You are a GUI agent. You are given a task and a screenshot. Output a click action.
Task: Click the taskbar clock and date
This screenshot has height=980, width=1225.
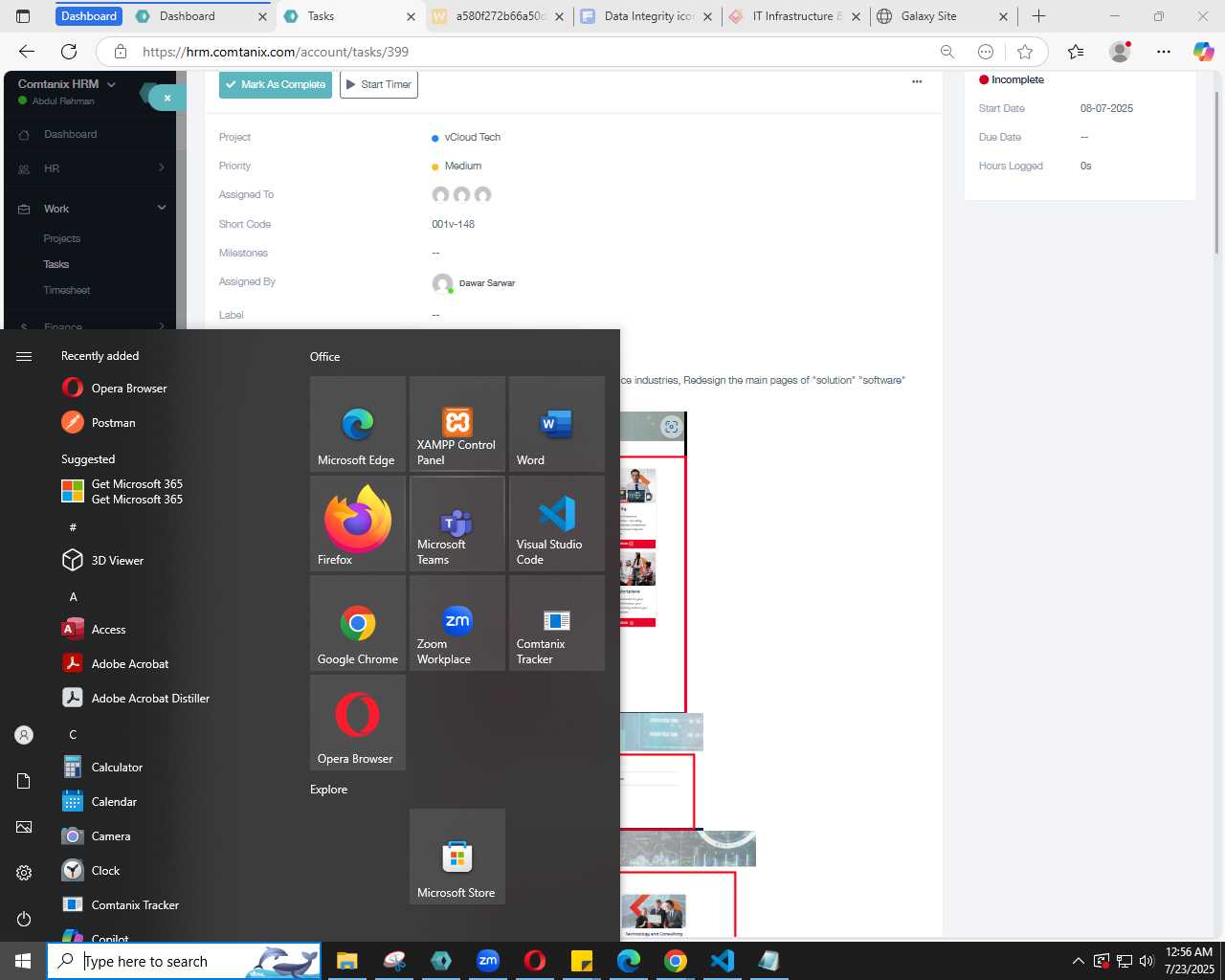pos(1190,961)
